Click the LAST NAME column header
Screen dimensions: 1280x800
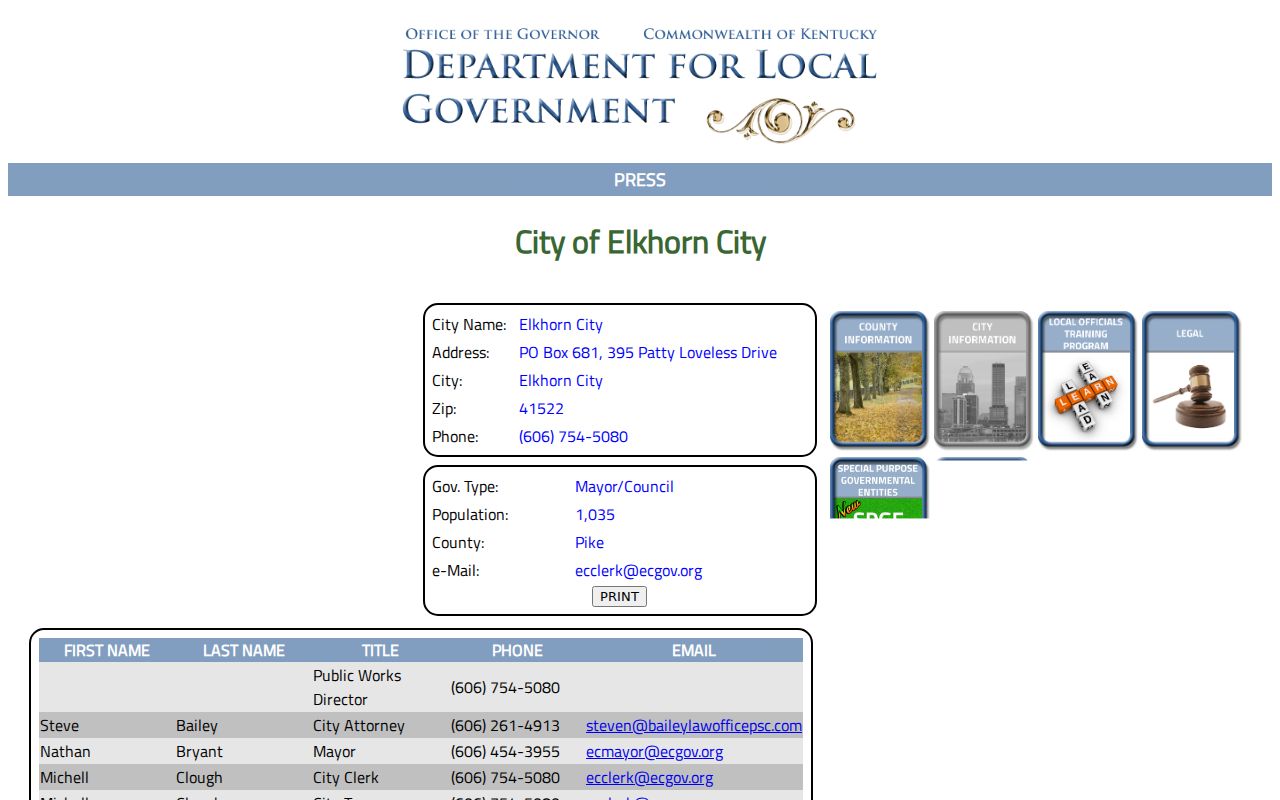pos(244,650)
